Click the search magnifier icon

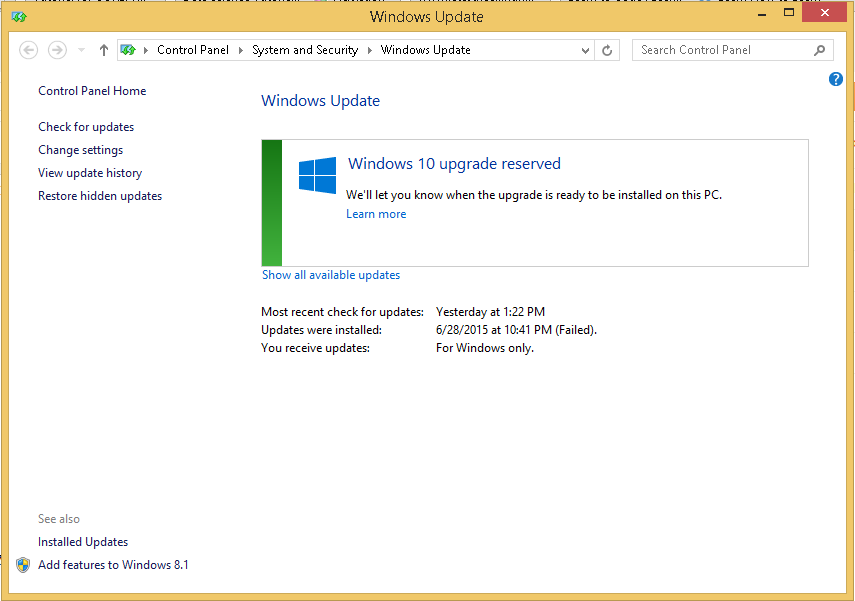click(819, 50)
